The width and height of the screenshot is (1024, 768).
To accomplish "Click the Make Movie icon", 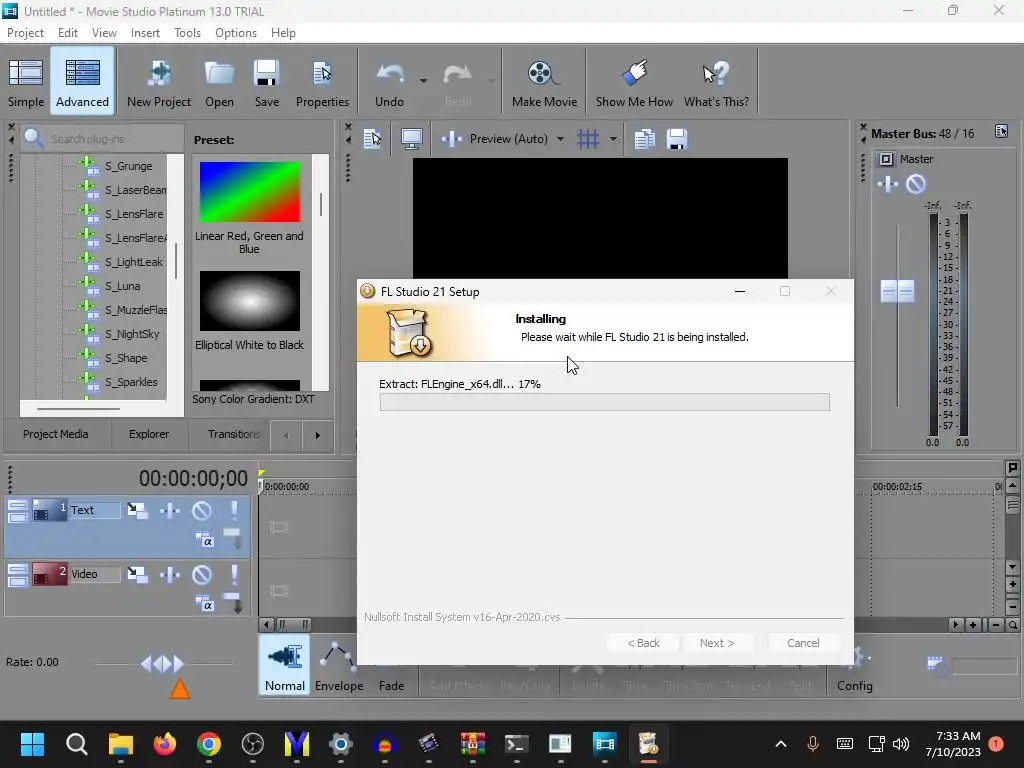I will click(544, 82).
